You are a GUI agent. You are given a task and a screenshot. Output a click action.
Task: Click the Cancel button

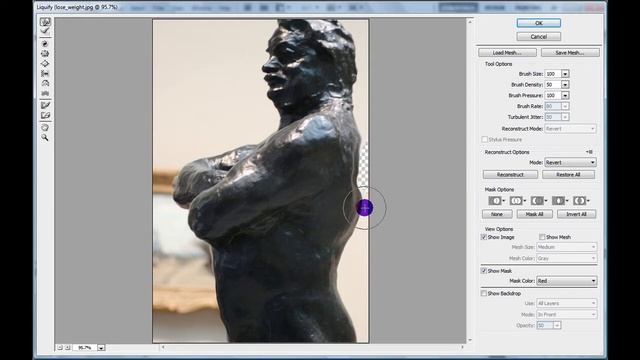click(538, 37)
